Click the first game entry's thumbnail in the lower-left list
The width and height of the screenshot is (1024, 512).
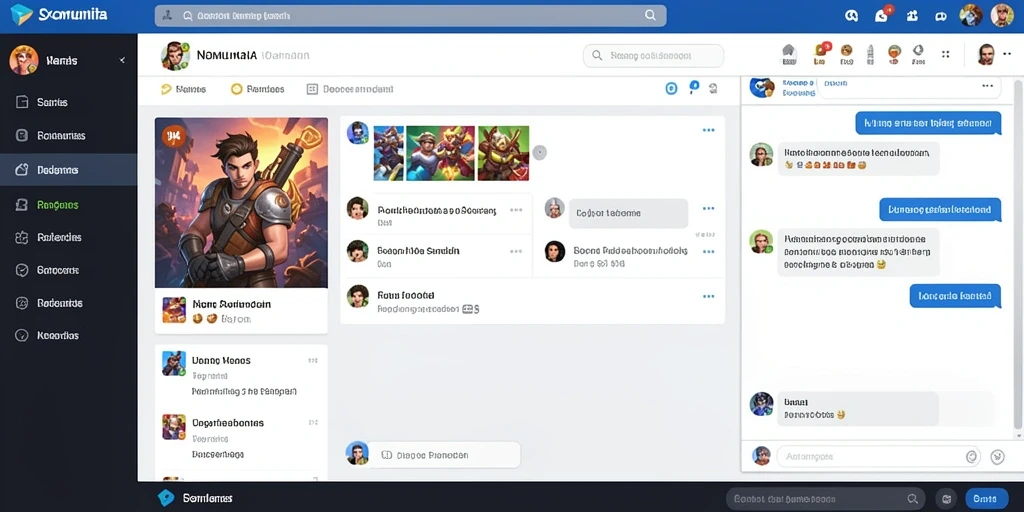tap(174, 363)
